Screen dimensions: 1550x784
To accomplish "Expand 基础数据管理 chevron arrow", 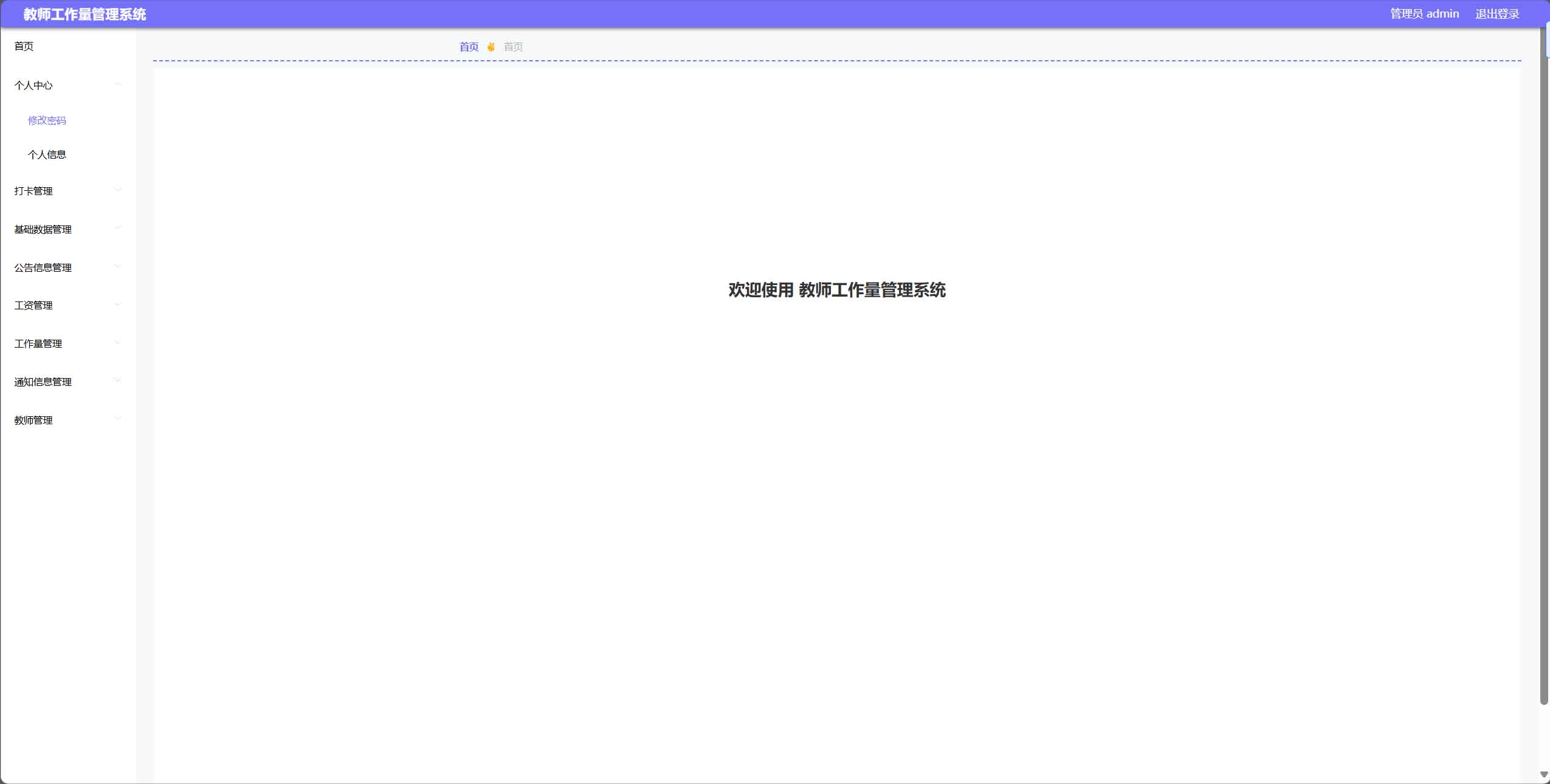I will (118, 228).
